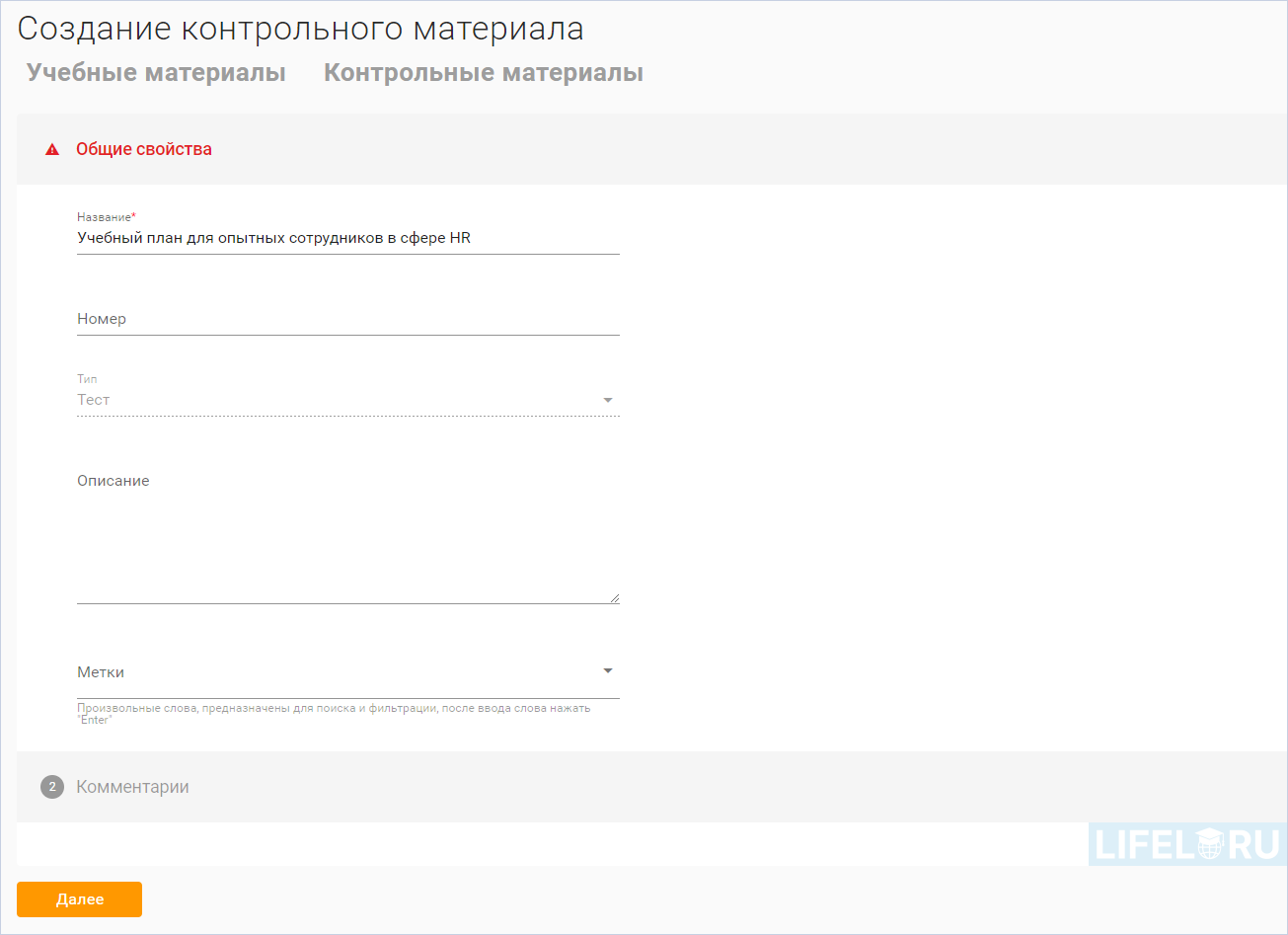This screenshot has height=935, width=1288.
Task: Switch to the Контрольные материалы tab
Action: tap(483, 71)
